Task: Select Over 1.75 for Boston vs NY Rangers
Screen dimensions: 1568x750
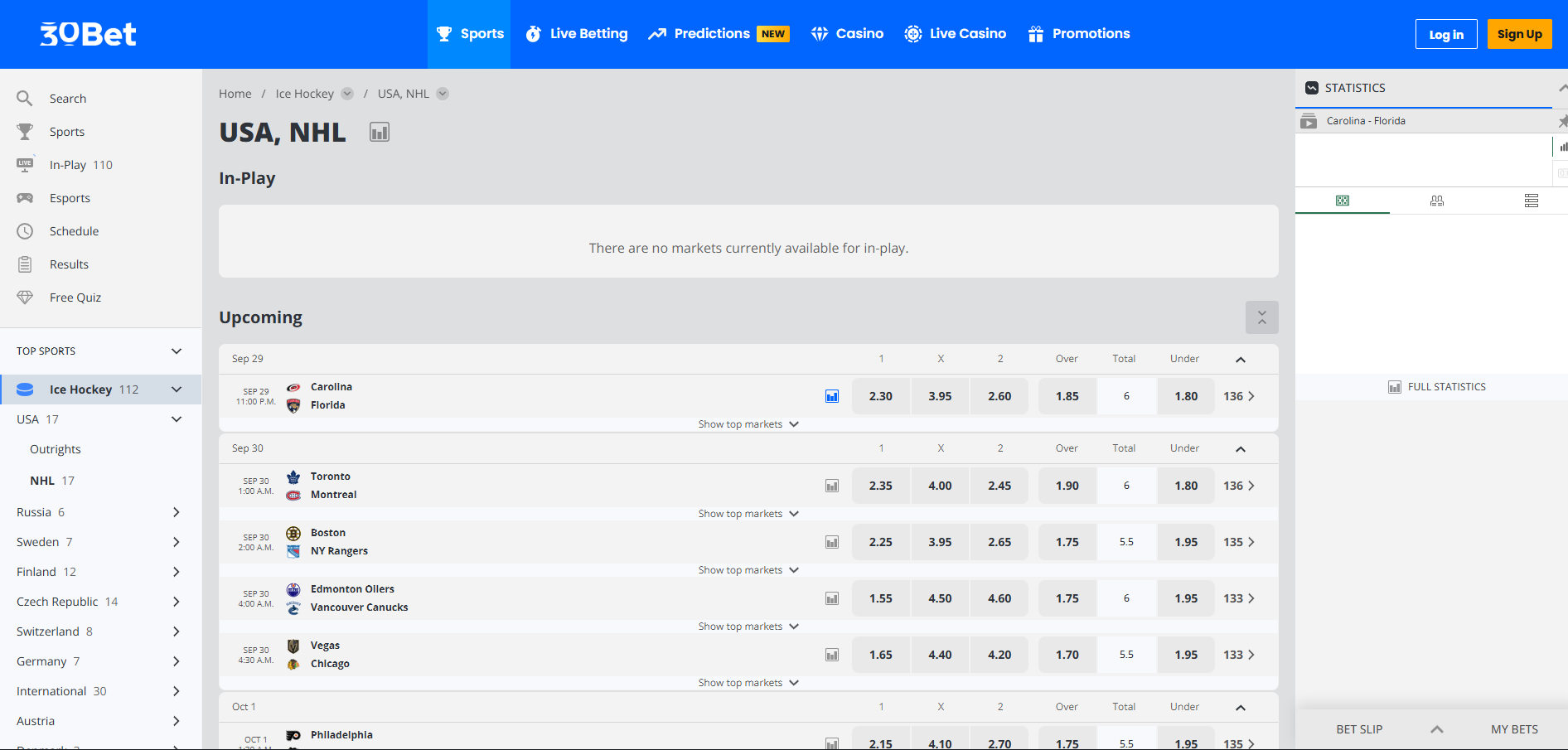Action: pyautogui.click(x=1067, y=542)
